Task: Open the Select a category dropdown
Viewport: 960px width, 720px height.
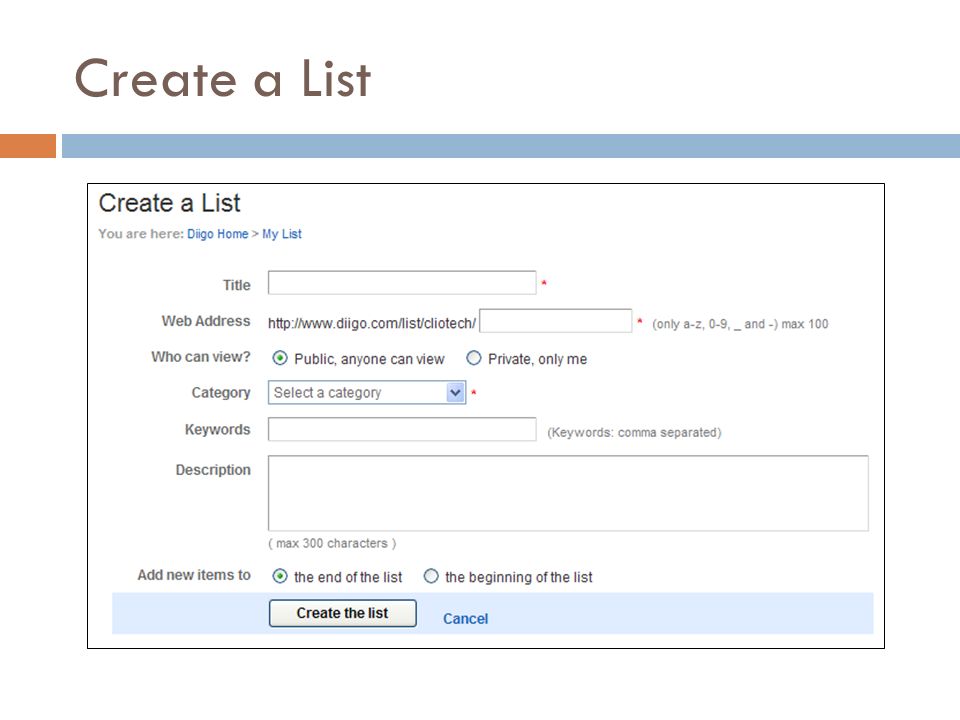Action: 367,392
